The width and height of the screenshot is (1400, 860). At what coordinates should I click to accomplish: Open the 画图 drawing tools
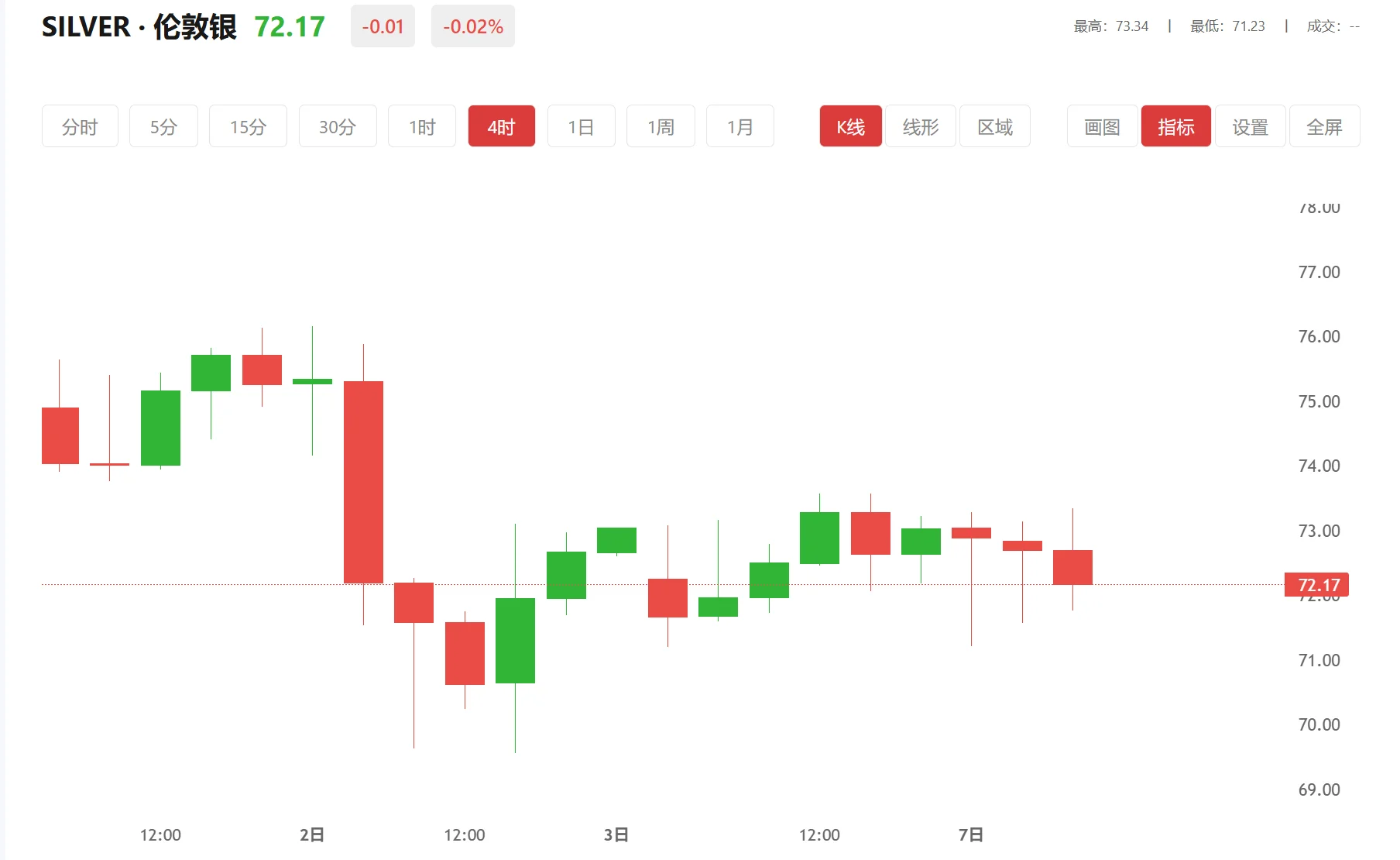[x=1101, y=126]
